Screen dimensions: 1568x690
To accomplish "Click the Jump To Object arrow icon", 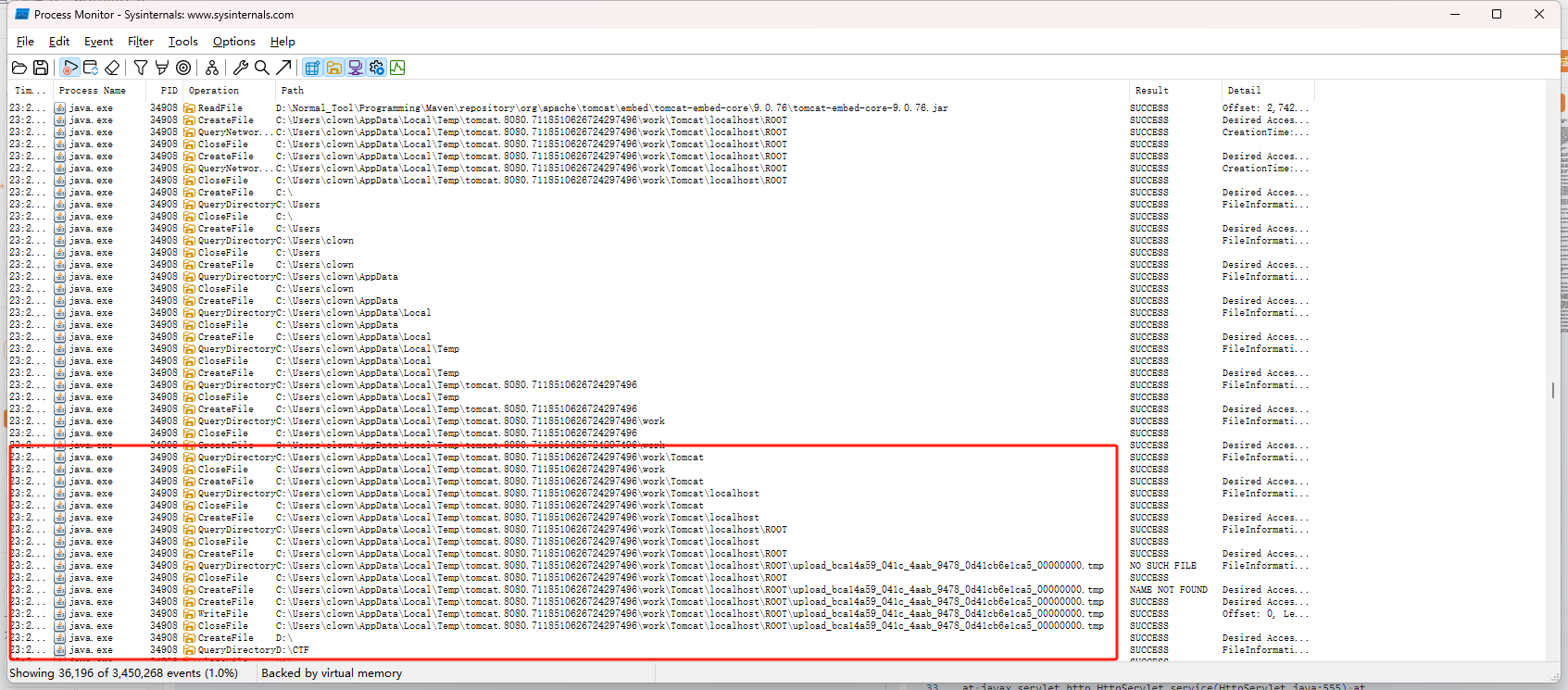I will 283,68.
